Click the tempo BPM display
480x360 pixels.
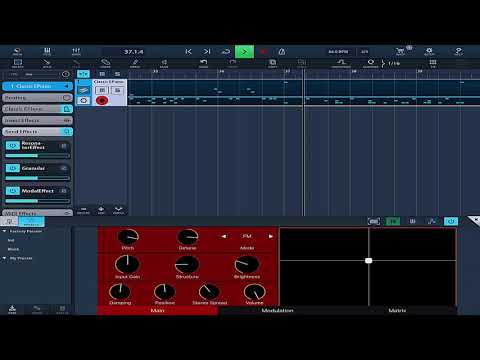click(x=338, y=52)
